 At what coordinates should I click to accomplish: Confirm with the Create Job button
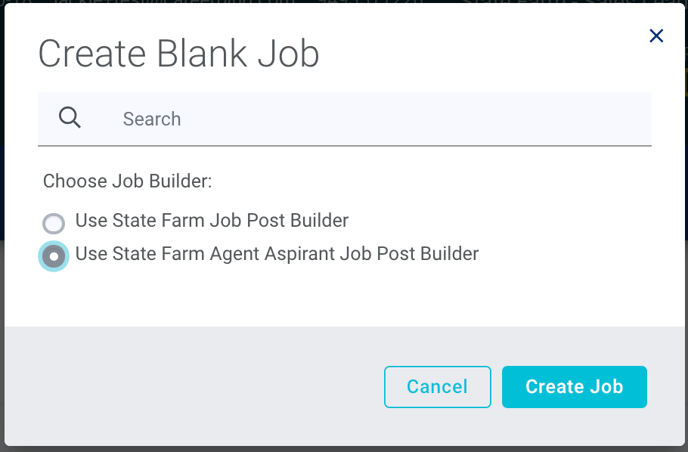pyautogui.click(x=574, y=387)
